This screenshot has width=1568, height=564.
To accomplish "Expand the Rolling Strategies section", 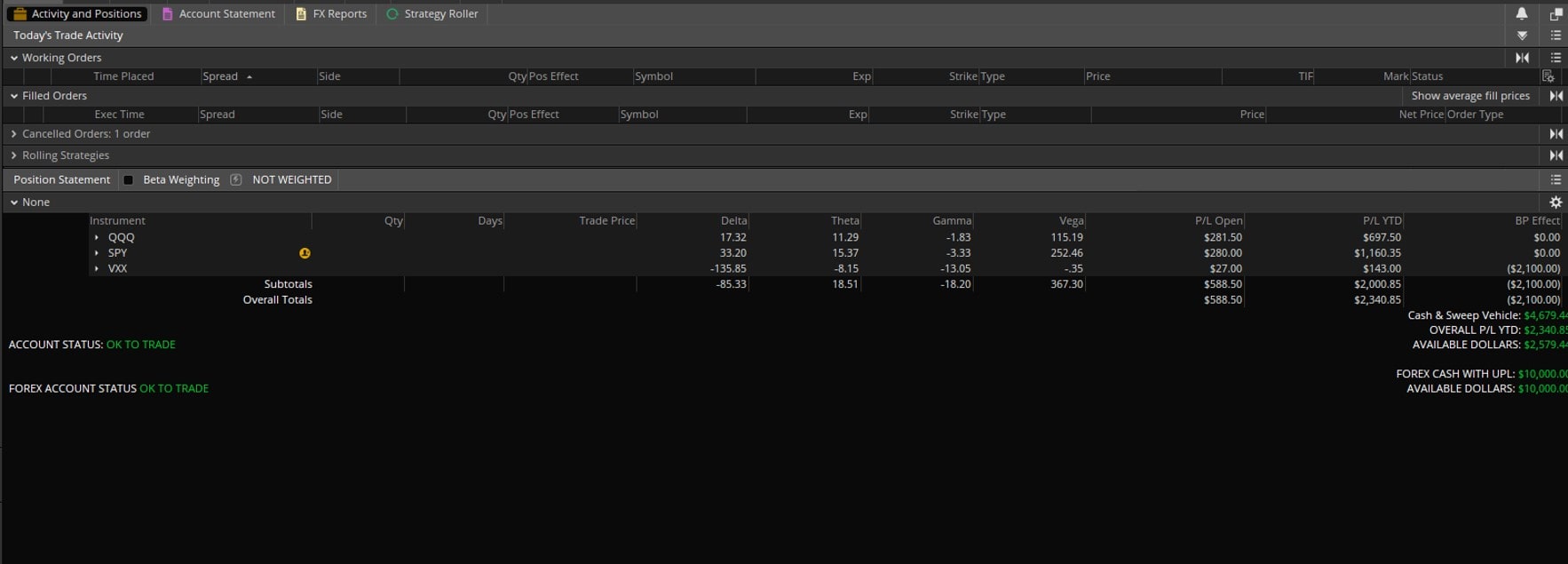I will (x=14, y=155).
